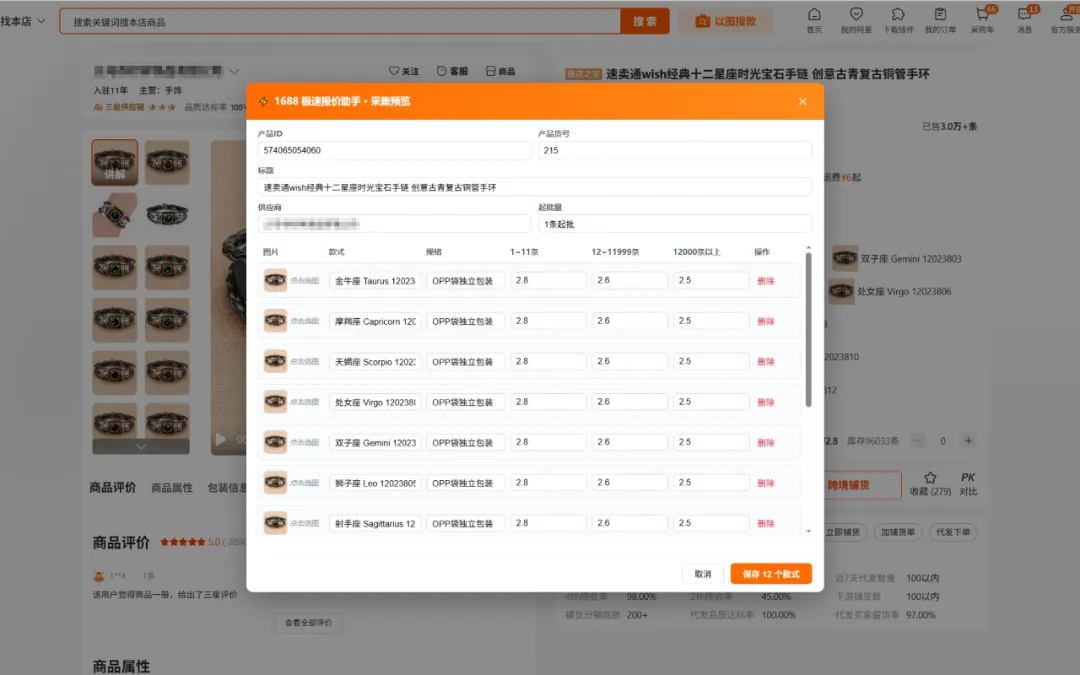Delete the 摩羯座 Capricorn row

pyautogui.click(x=766, y=321)
